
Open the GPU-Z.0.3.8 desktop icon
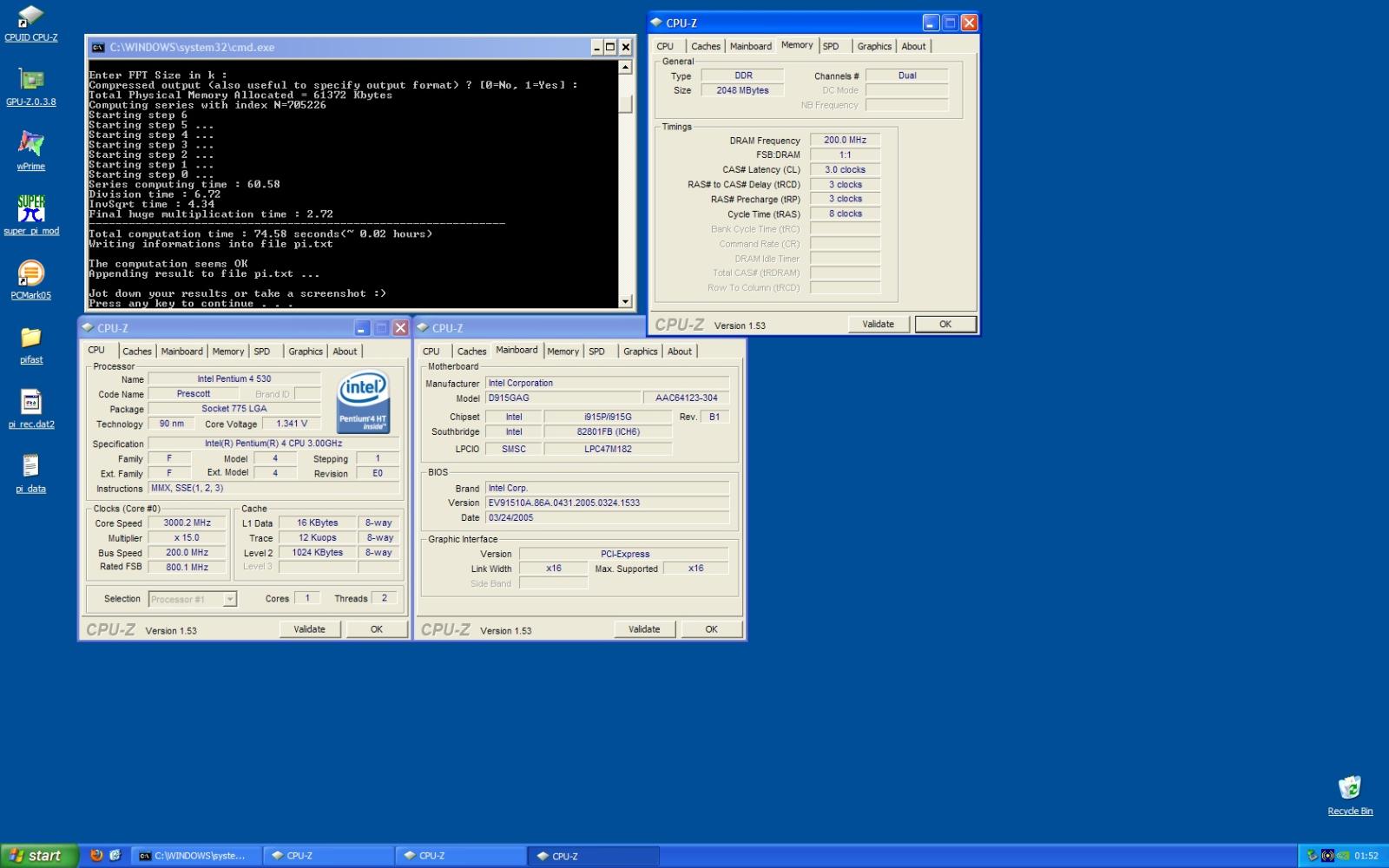pos(31,86)
